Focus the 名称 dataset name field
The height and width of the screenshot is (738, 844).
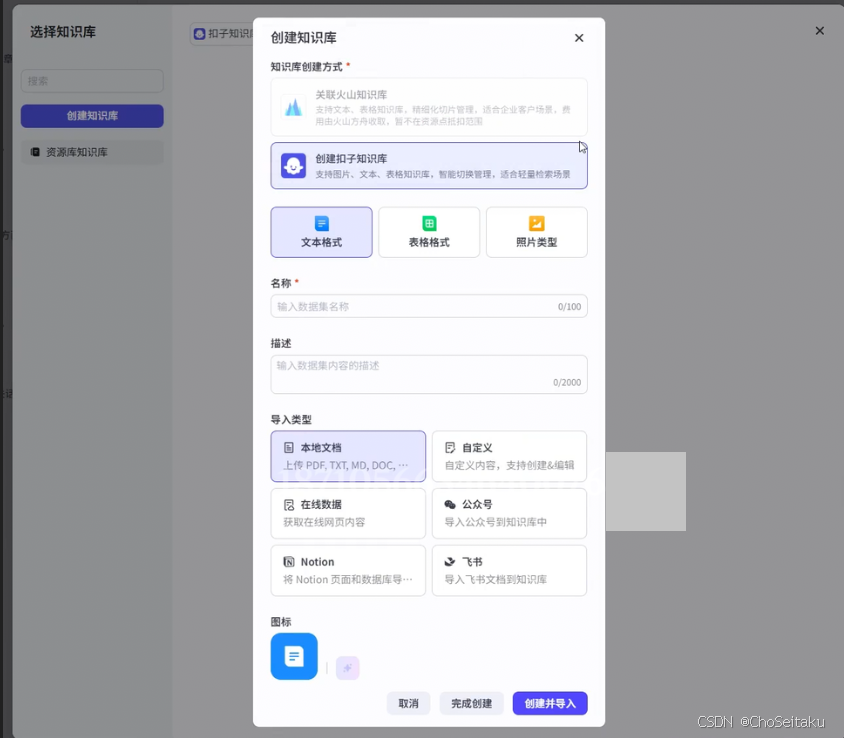pyautogui.click(x=428, y=306)
